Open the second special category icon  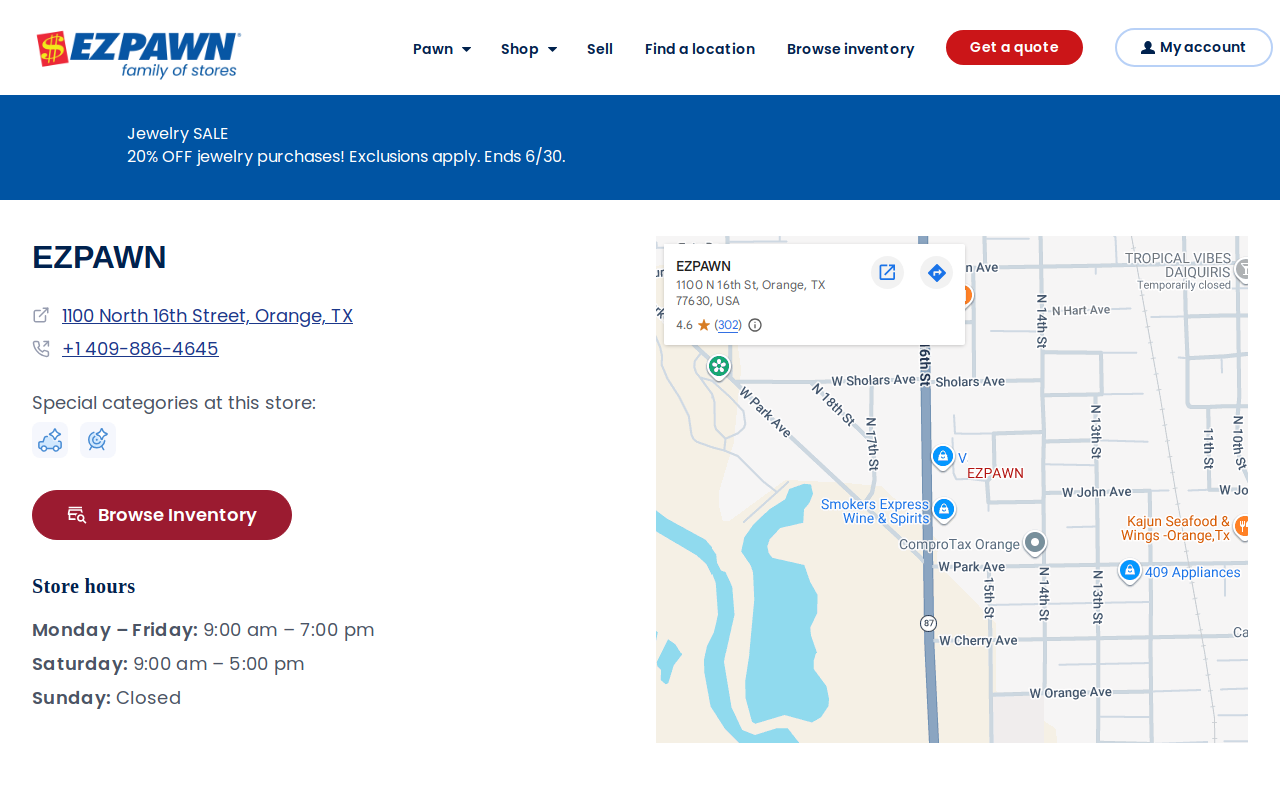pyautogui.click(x=98, y=440)
